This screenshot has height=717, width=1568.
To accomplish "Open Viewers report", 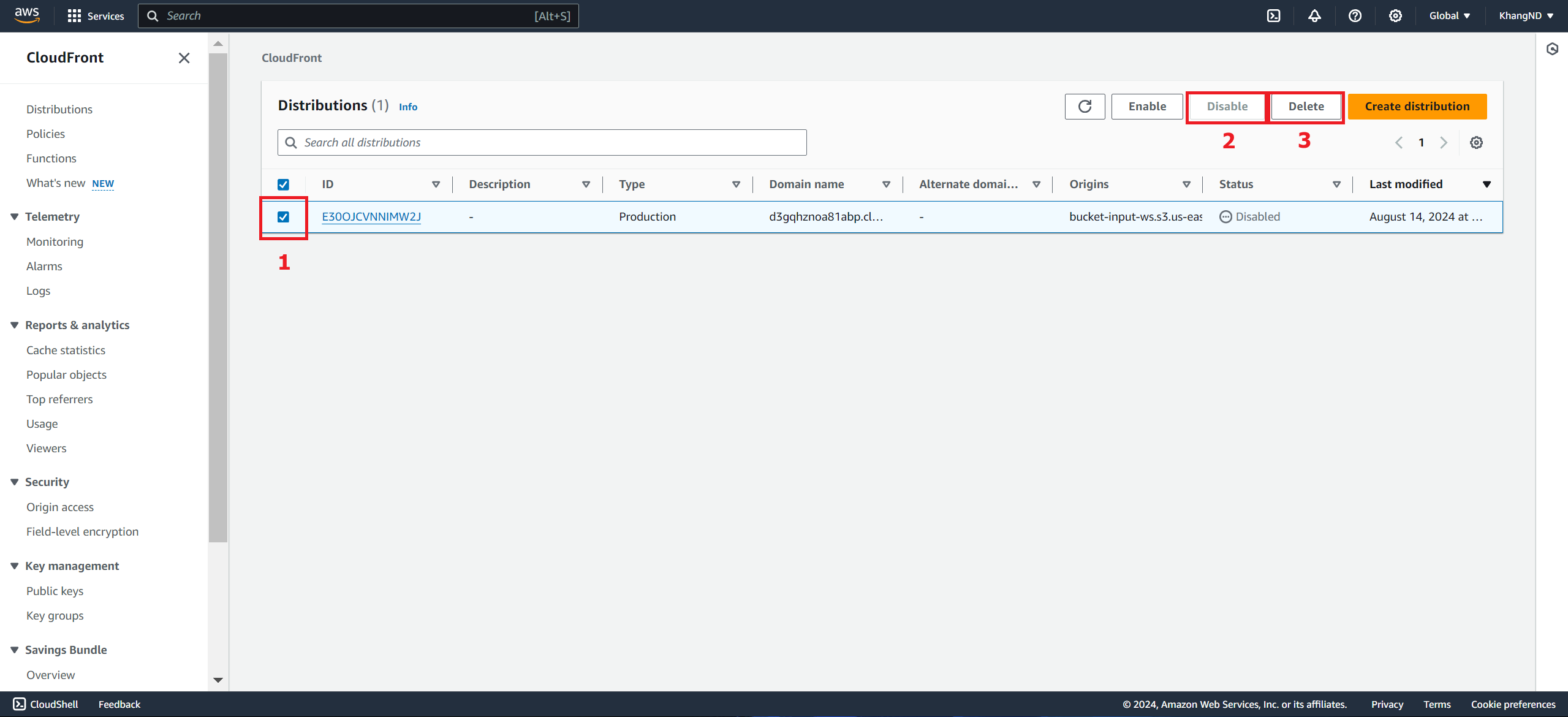I will coord(46,449).
